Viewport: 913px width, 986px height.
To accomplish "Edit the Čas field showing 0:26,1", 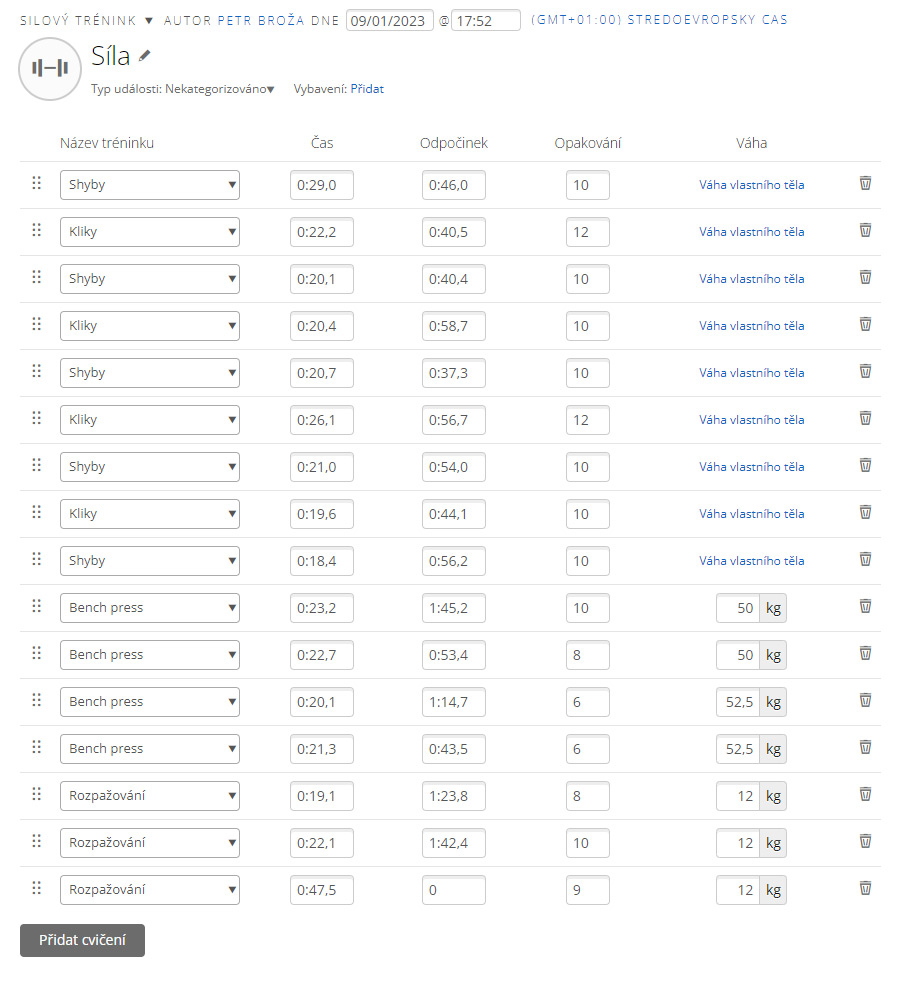I will [x=322, y=419].
